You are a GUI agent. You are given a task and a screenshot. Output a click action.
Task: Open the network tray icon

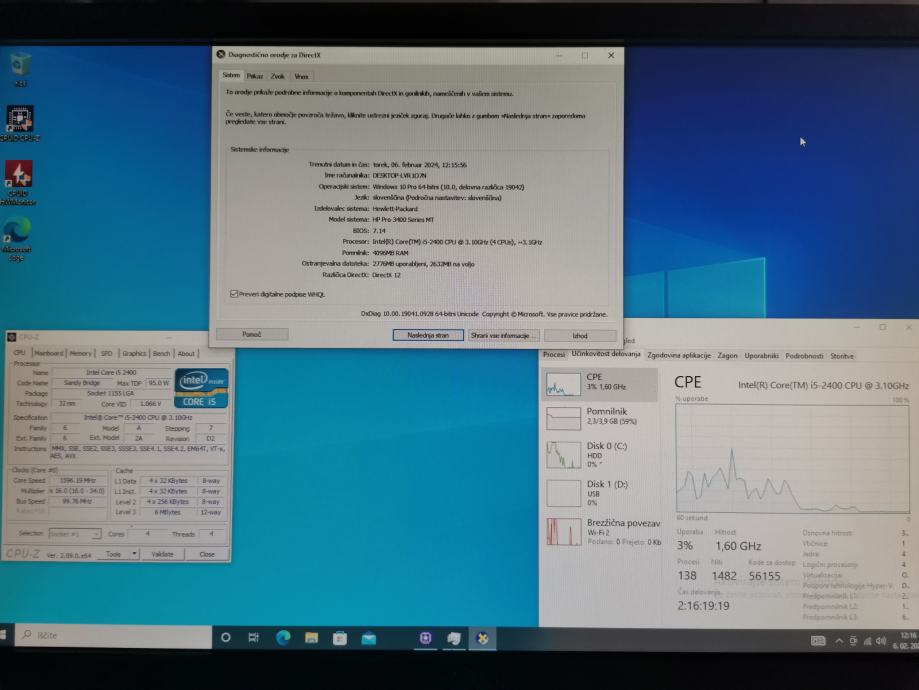tap(867, 641)
